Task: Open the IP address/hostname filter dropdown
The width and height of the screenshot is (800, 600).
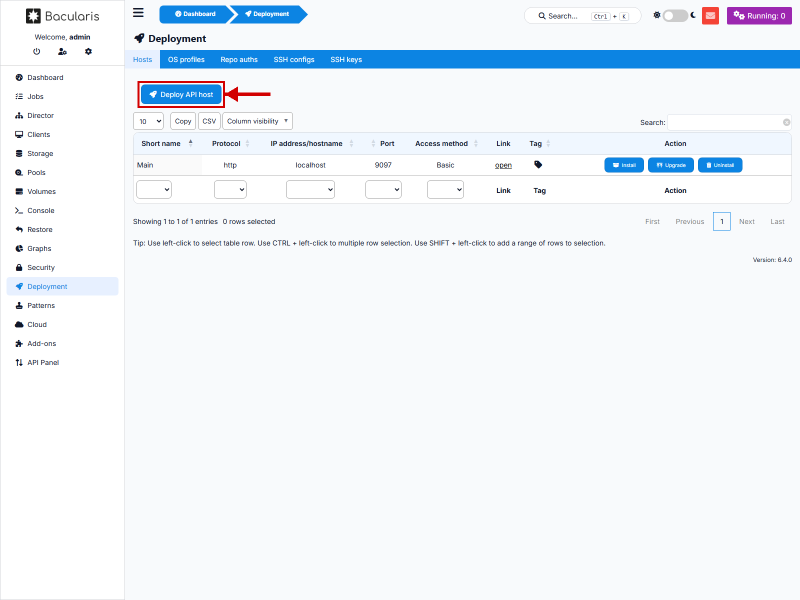Action: pos(310,190)
